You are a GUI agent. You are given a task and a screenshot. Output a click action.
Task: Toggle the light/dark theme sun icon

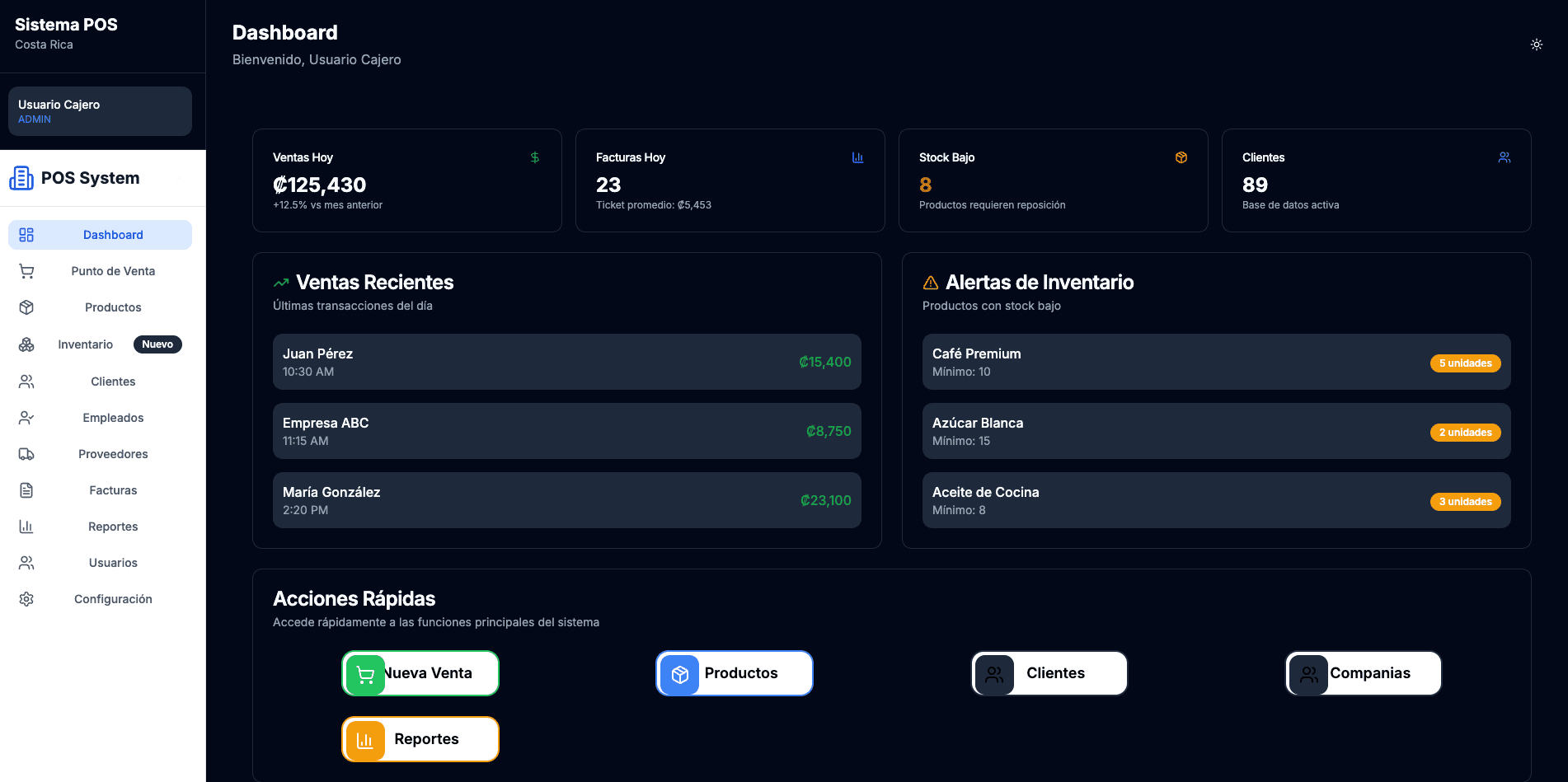point(1536,44)
